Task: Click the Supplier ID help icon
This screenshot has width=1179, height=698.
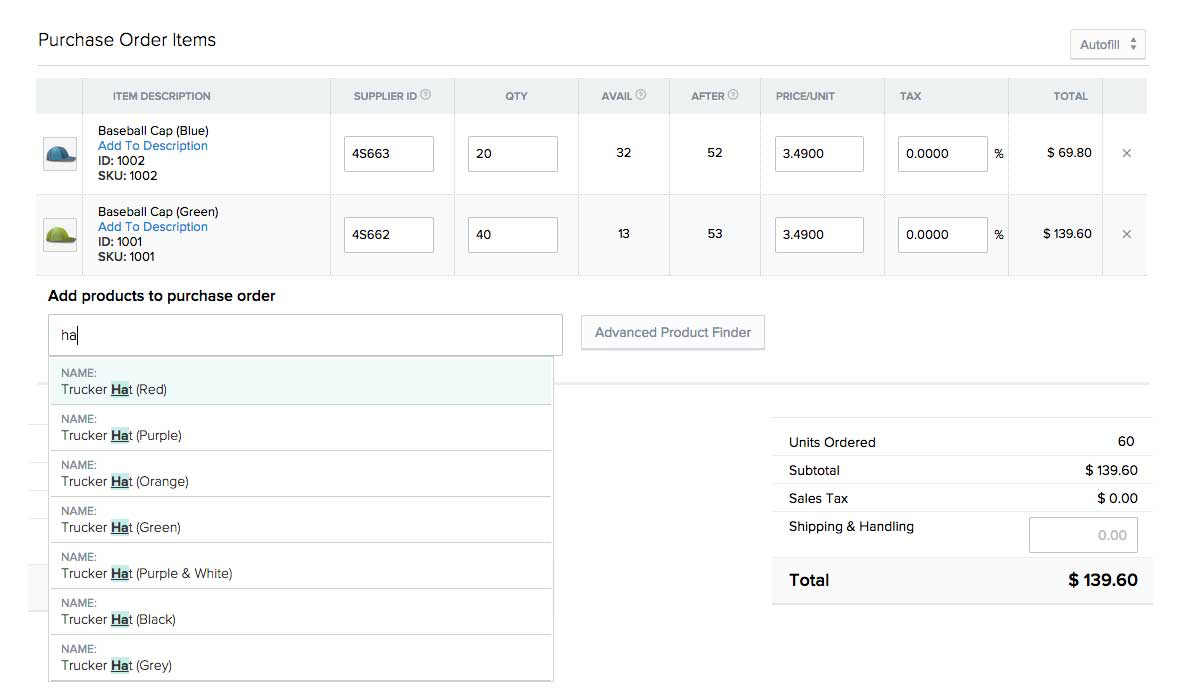Action: [x=426, y=95]
